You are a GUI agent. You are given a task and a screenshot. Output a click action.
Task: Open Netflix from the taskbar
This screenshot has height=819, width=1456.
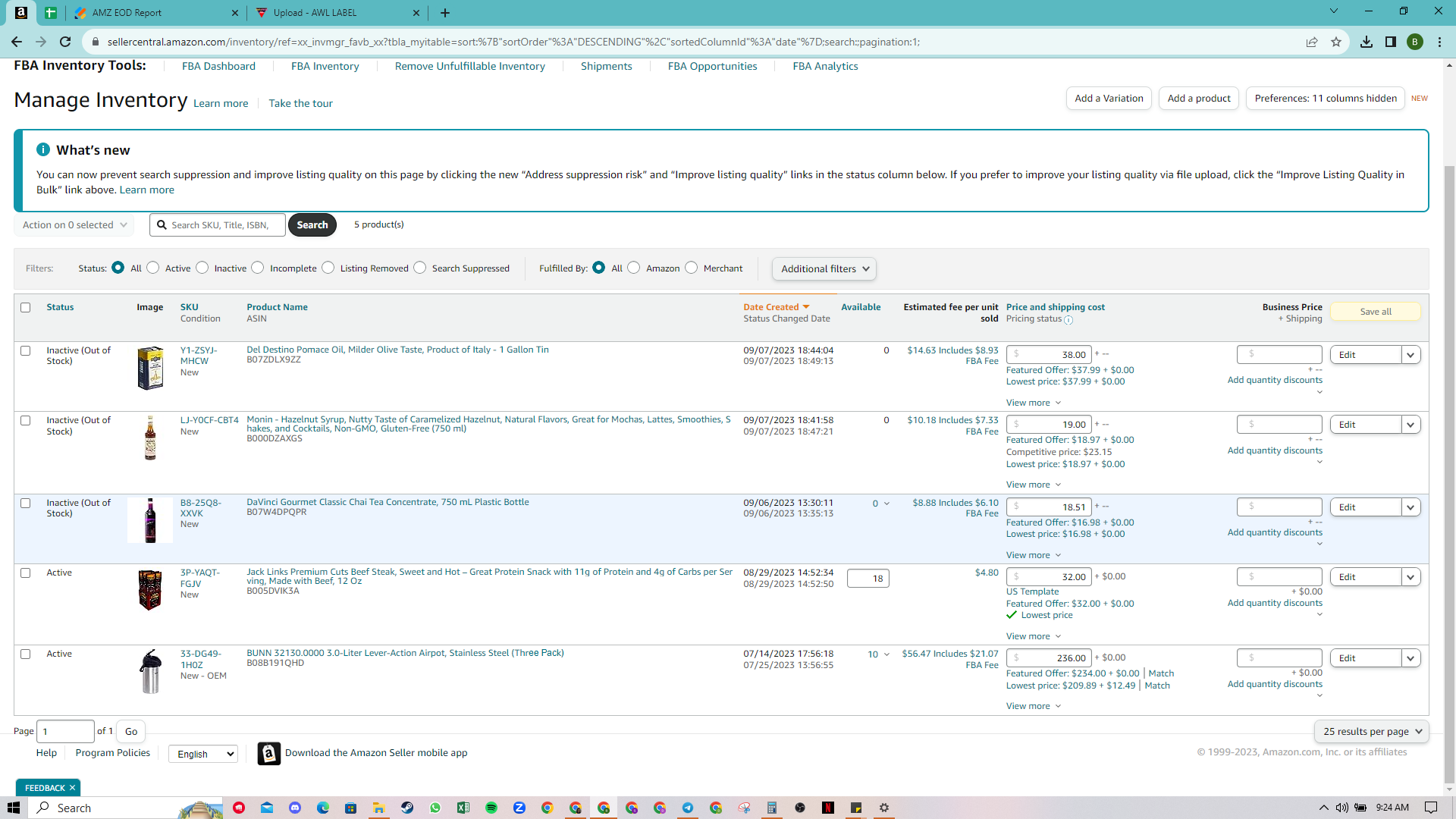828,808
